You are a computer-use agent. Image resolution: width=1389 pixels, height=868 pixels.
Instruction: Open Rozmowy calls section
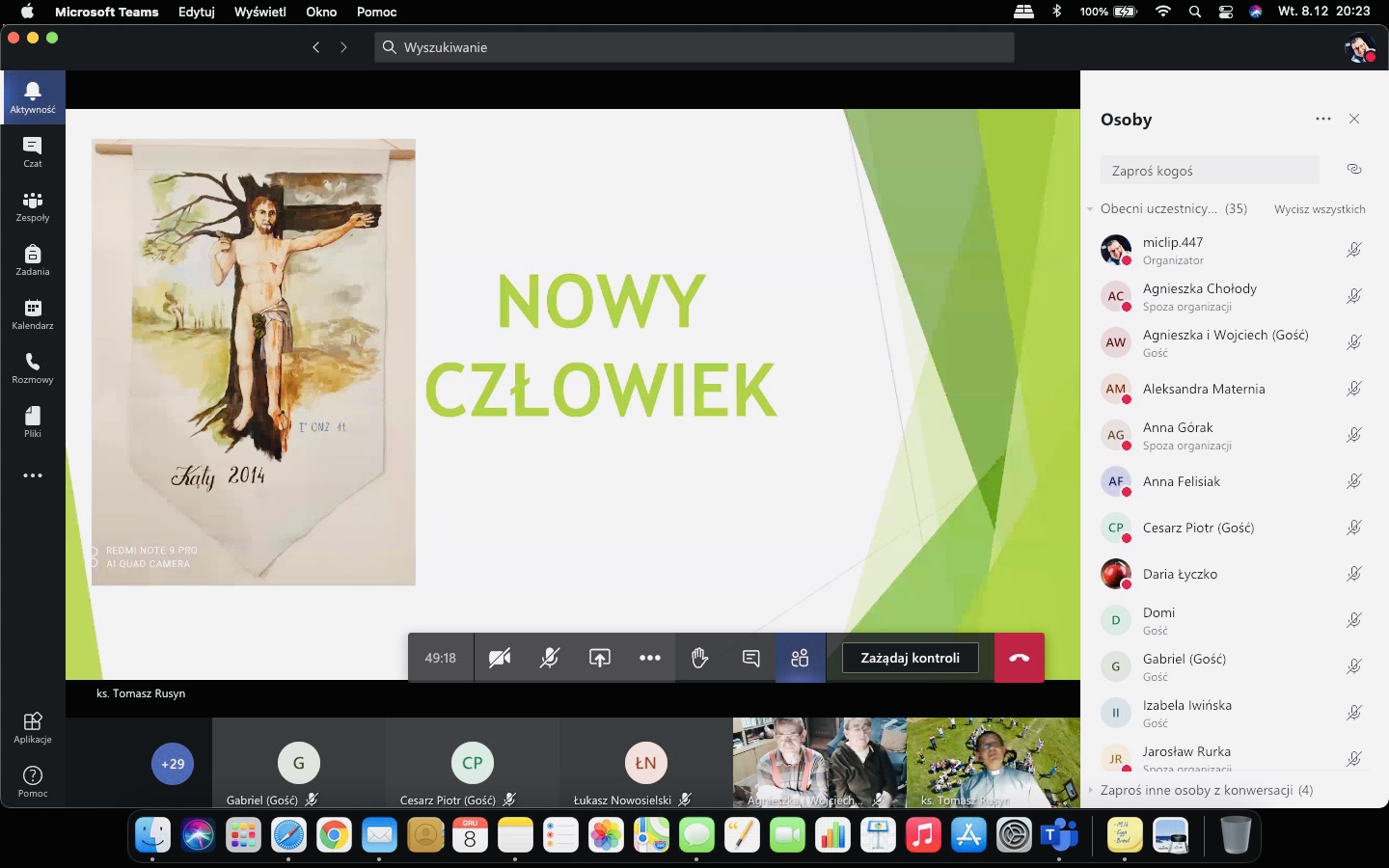point(33,367)
